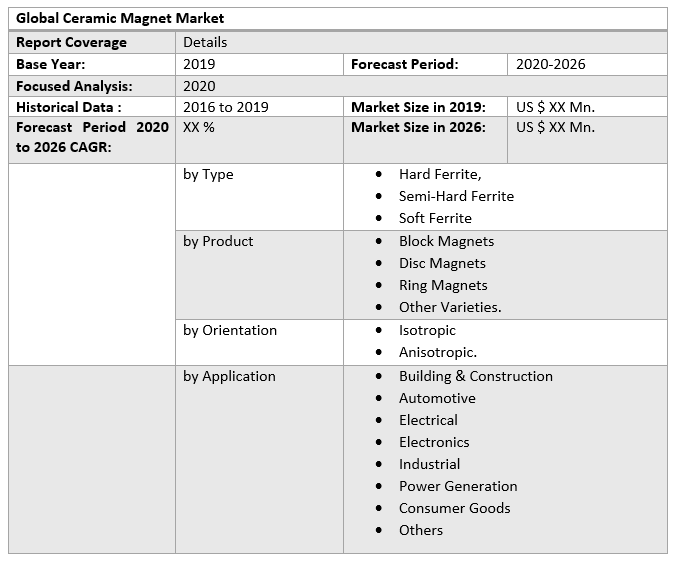Click the by Orientation segment label

point(230,330)
